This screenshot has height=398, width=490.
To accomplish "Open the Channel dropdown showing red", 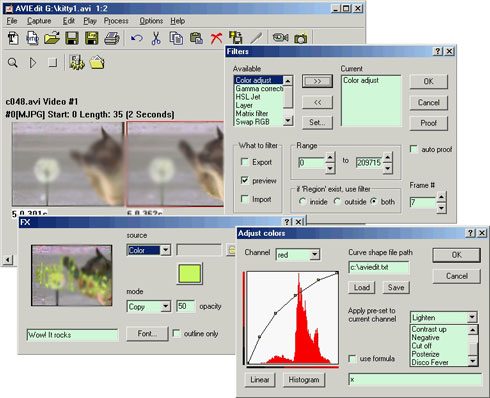I will tap(314, 255).
